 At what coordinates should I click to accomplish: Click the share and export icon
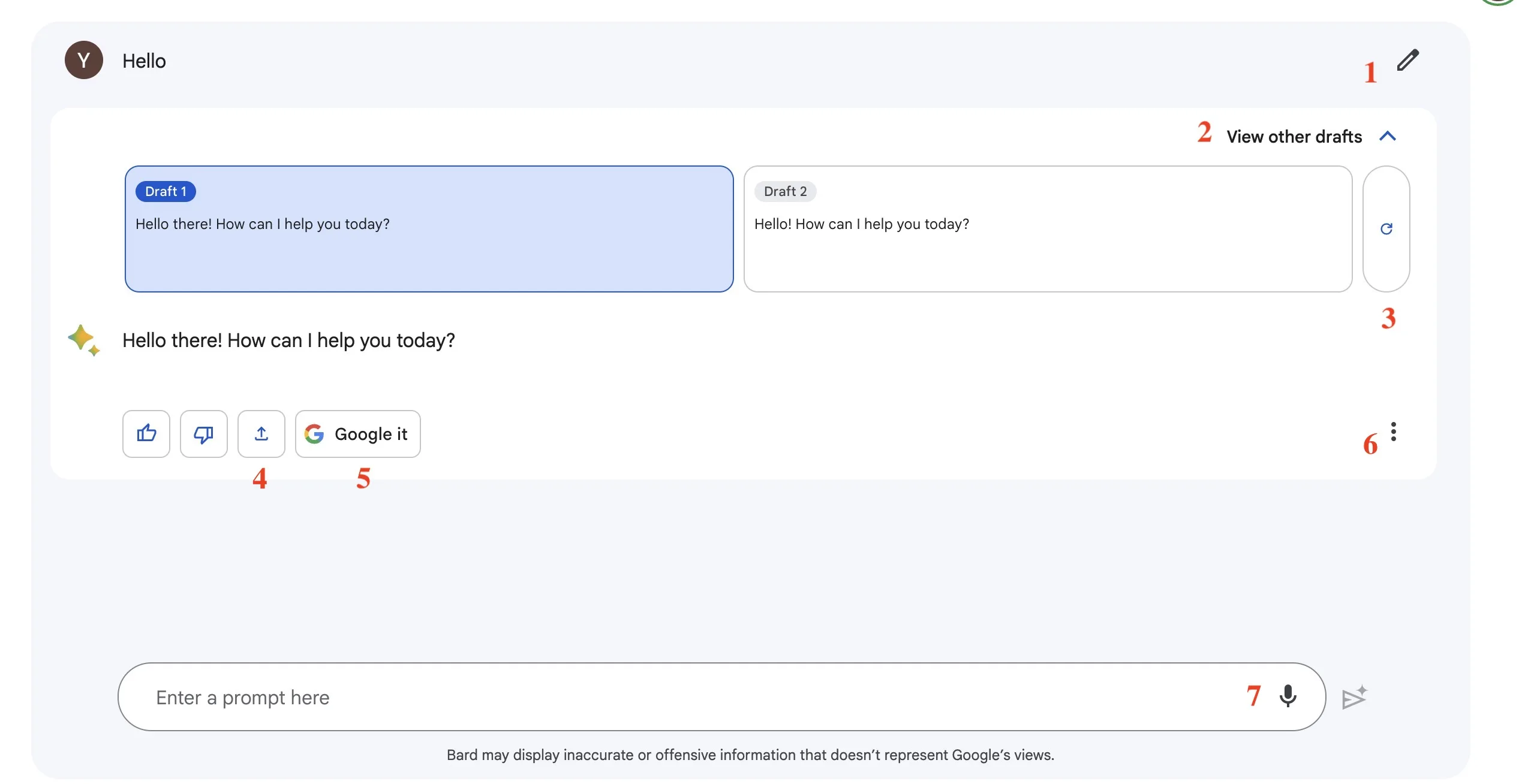[x=261, y=433]
